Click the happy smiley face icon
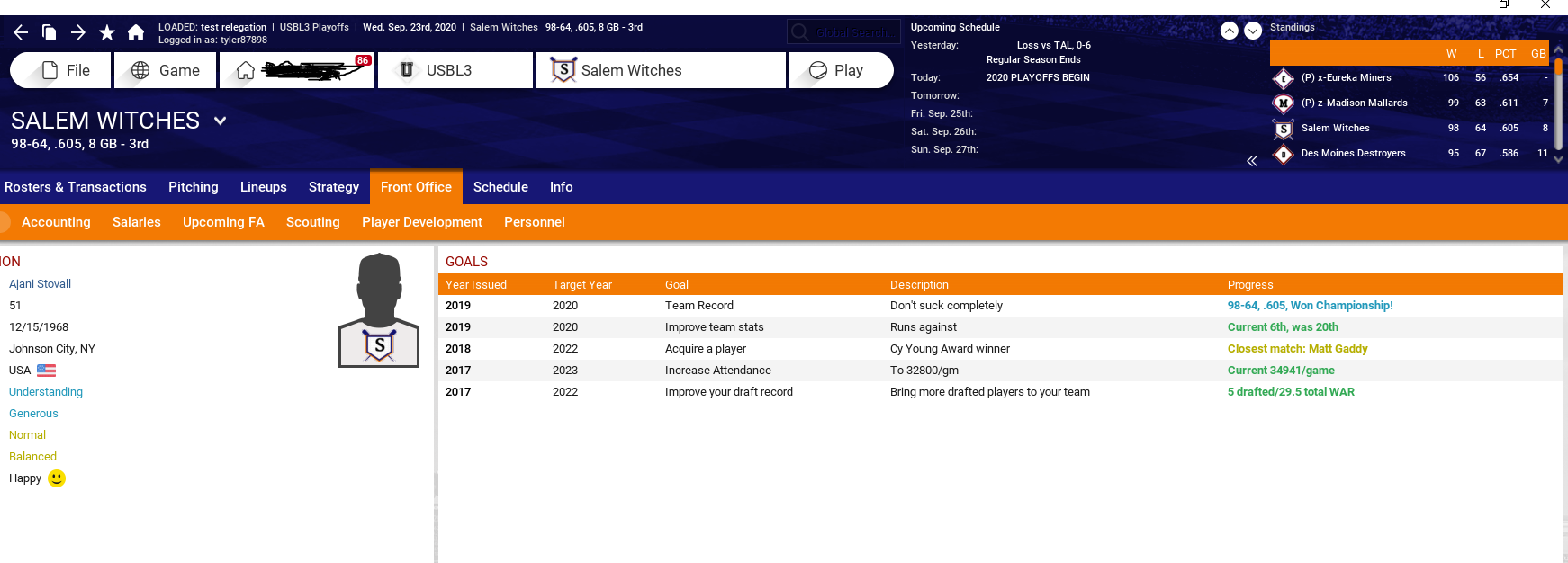Screen dimensions: 1568x563 (57, 478)
